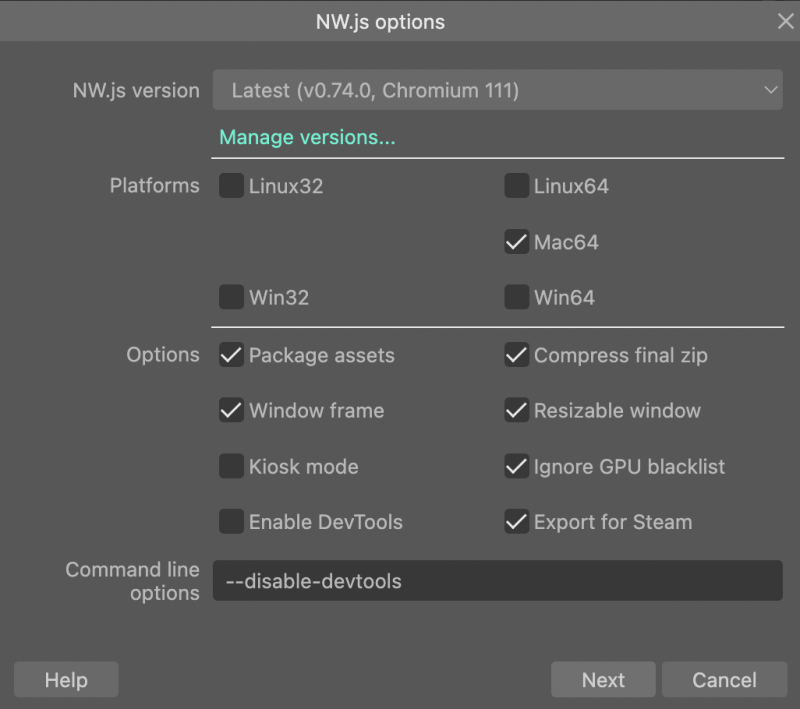The image size is (800, 709).
Task: Close the NW.js options dialog
Action: tap(785, 21)
